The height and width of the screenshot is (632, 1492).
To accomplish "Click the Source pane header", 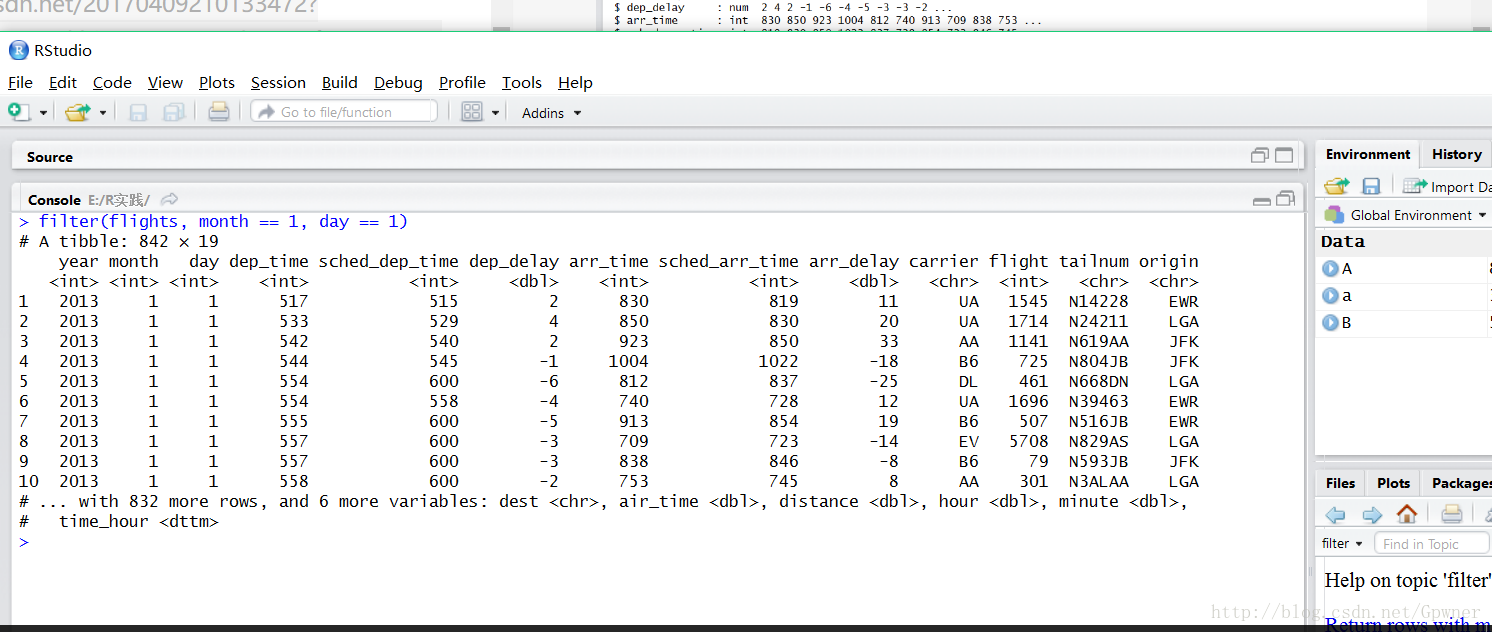I will pyautogui.click(x=657, y=156).
